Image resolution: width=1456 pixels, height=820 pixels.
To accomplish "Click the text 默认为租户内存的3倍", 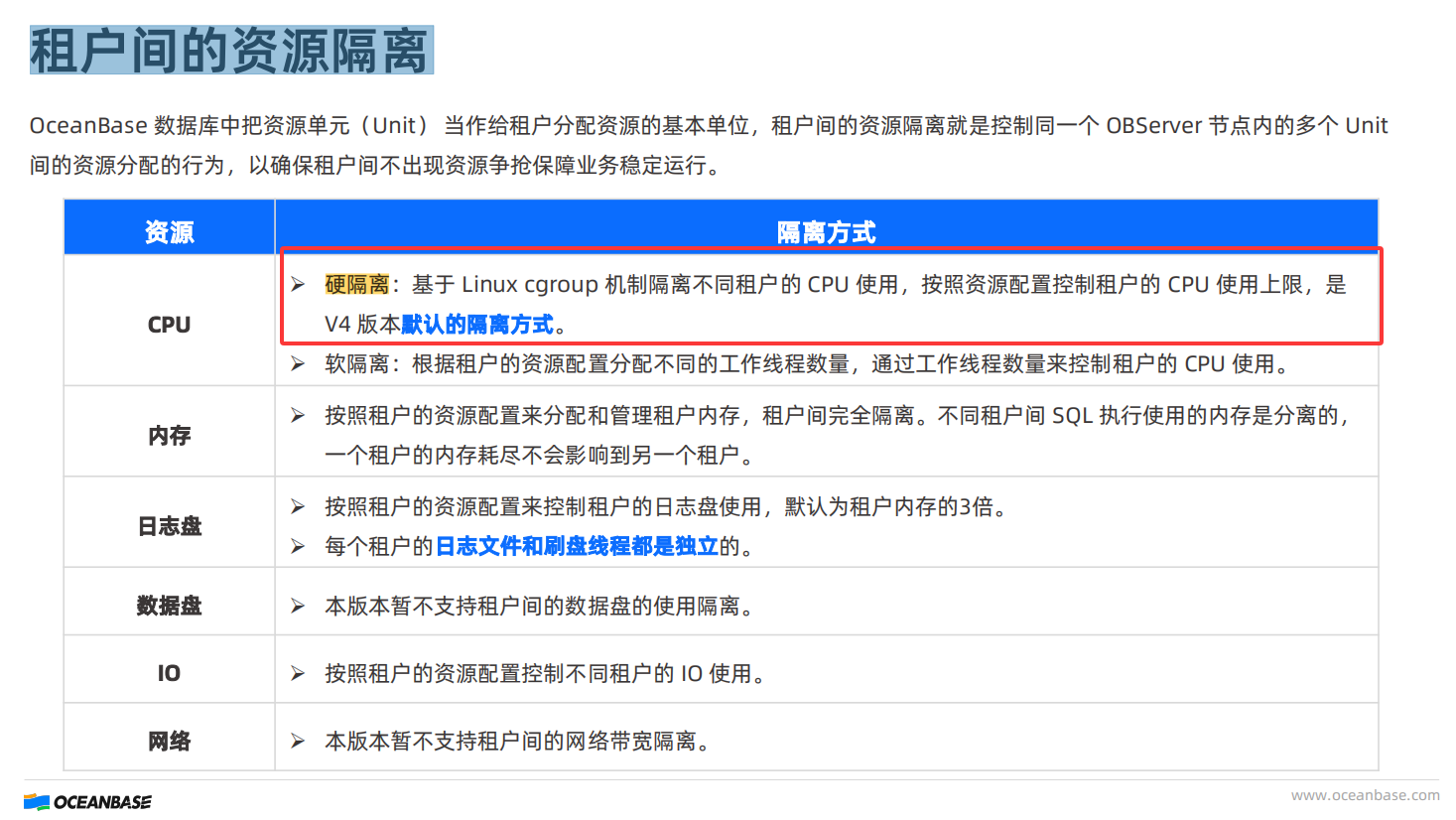I will click(x=889, y=506).
